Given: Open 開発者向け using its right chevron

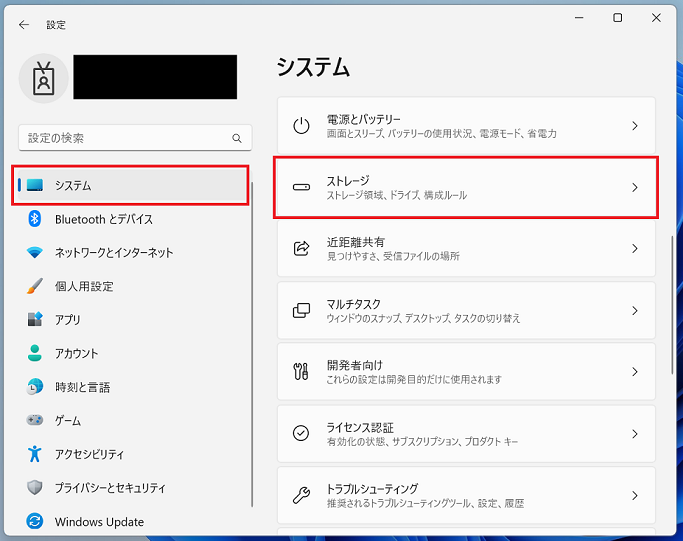Looking at the screenshot, I should tap(635, 372).
